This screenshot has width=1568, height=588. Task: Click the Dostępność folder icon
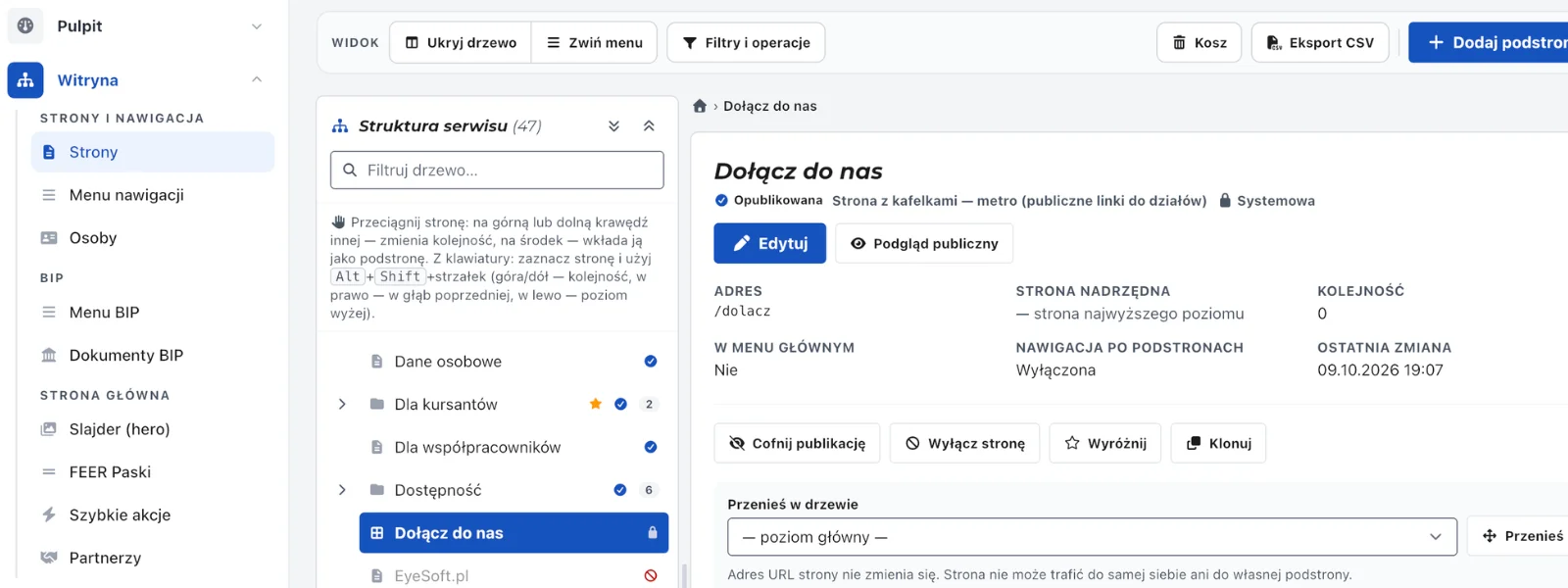click(376, 489)
